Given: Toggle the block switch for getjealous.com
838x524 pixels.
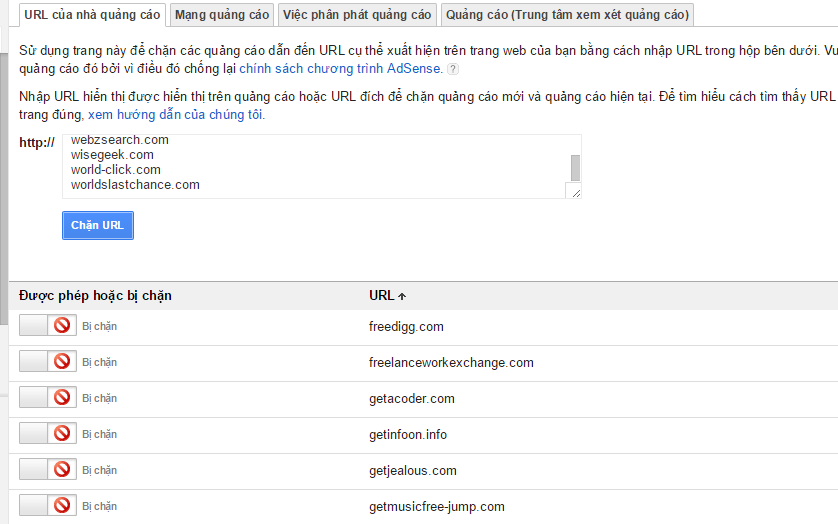Looking at the screenshot, I should point(48,469).
